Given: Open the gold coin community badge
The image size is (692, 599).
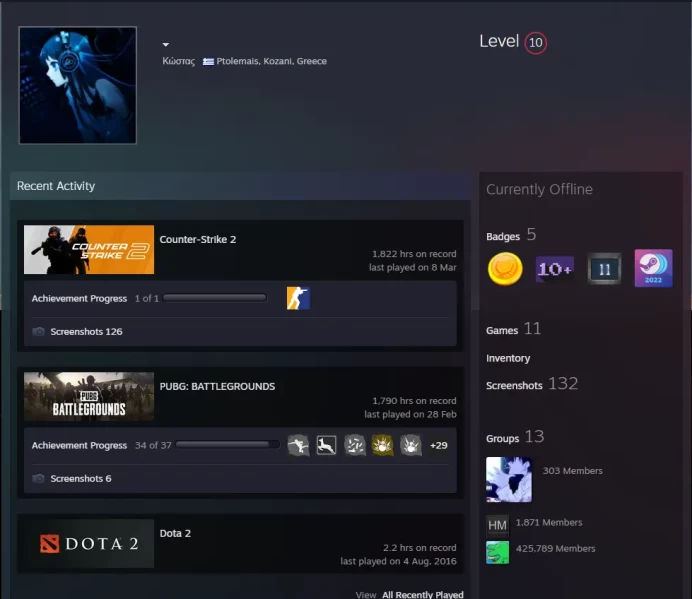Looking at the screenshot, I should (x=505, y=269).
